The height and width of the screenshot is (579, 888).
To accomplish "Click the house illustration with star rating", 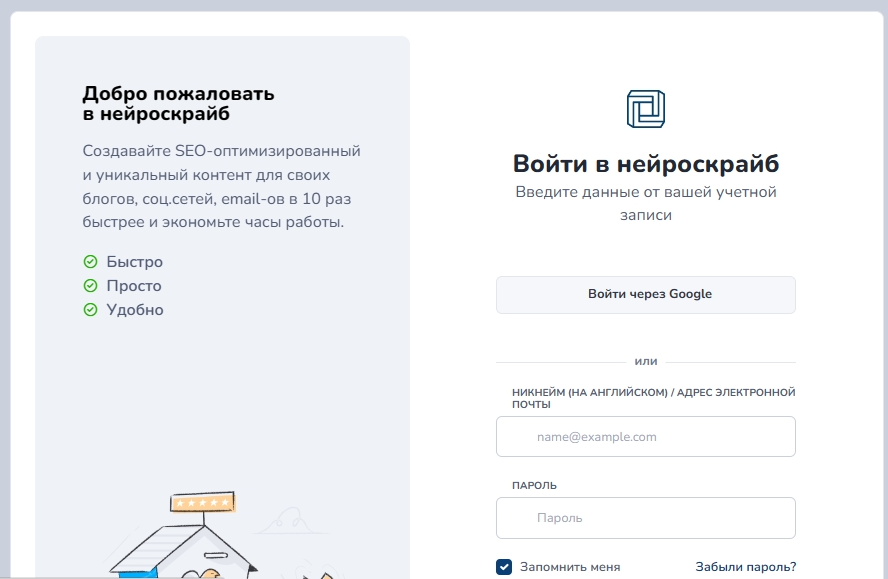I will (184, 535).
